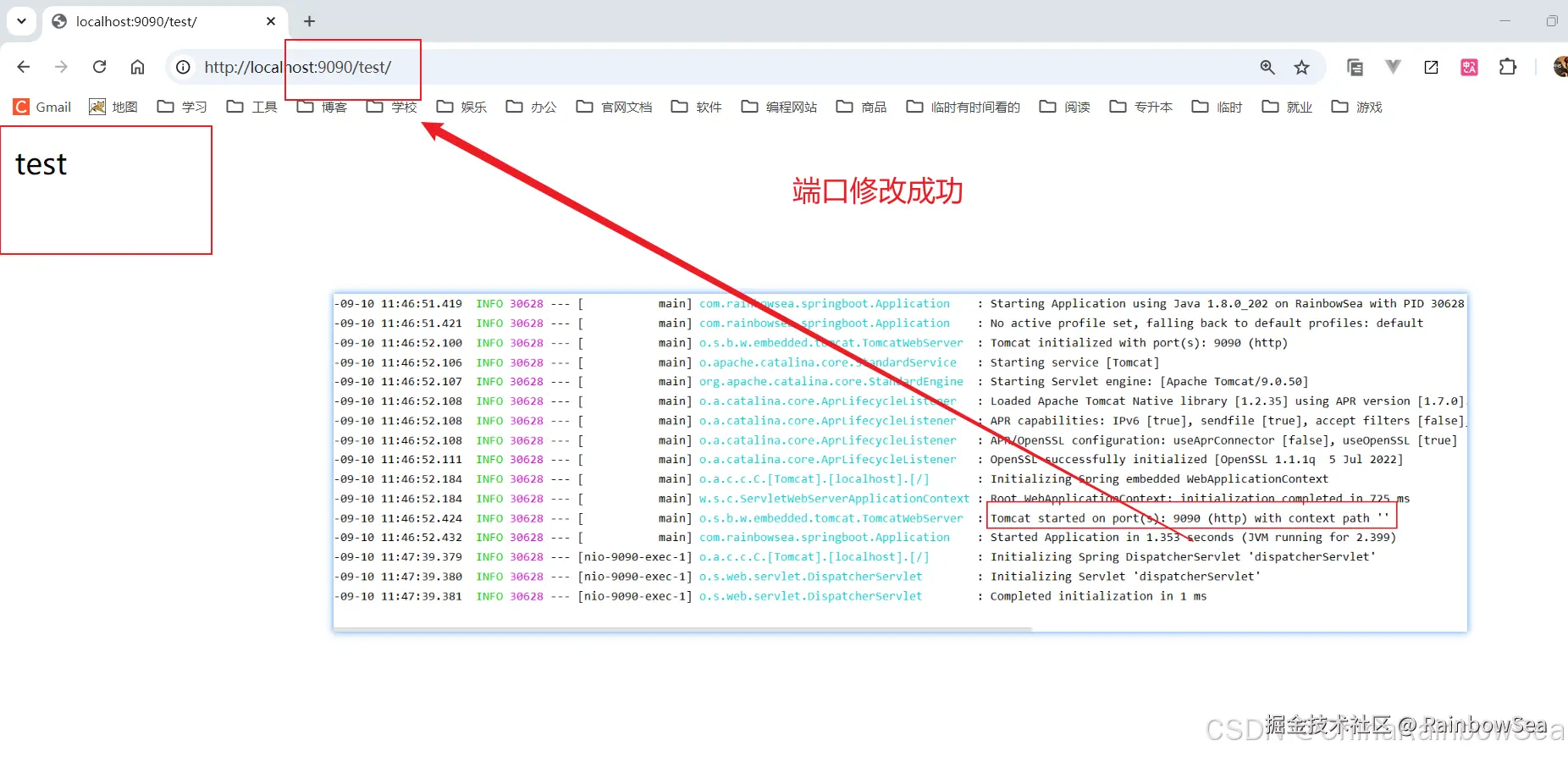Bookmark this page with the star icon
1568x757 pixels.
(1302, 67)
